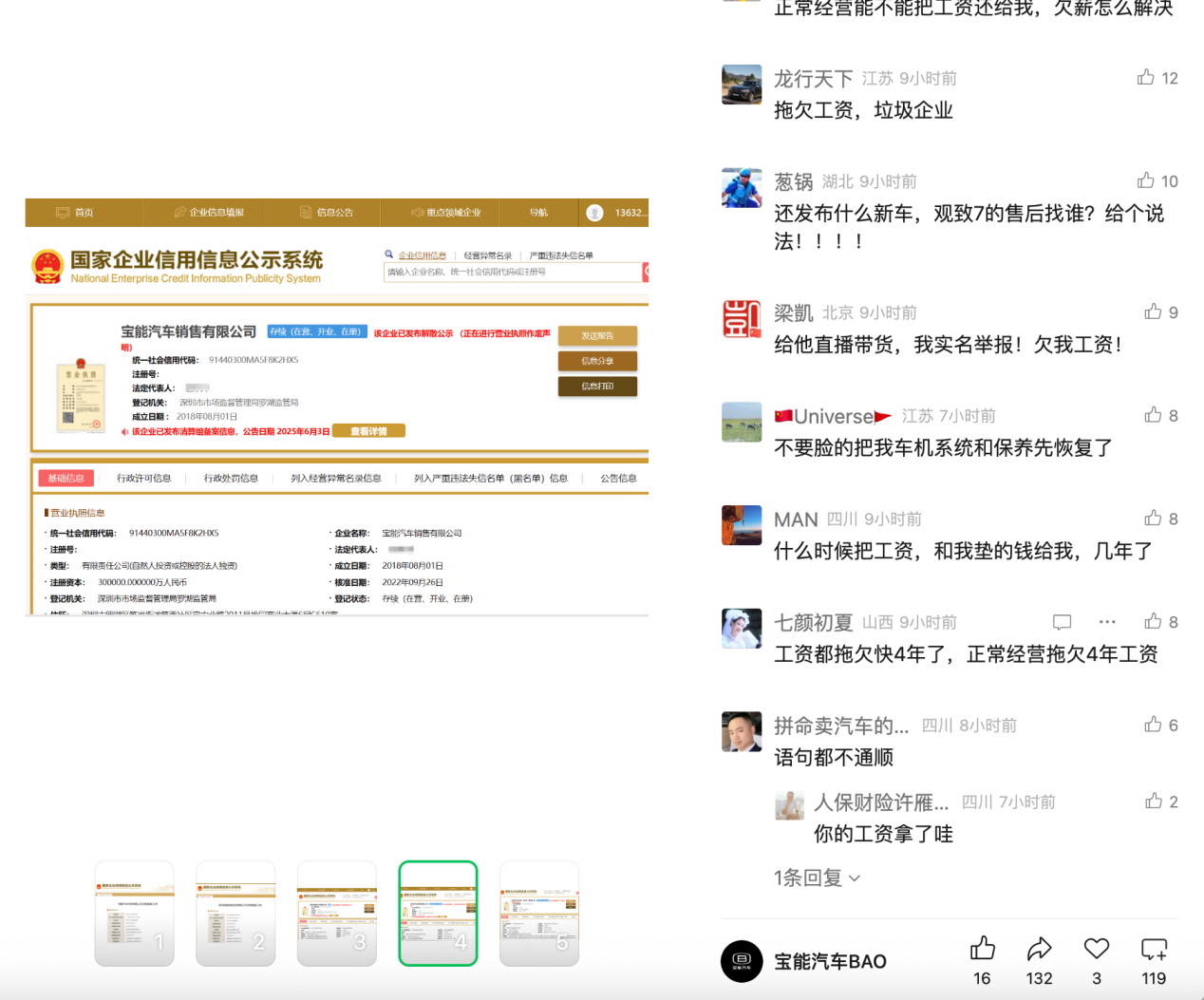Click 企业信息填报 in the post image

click(x=209, y=213)
